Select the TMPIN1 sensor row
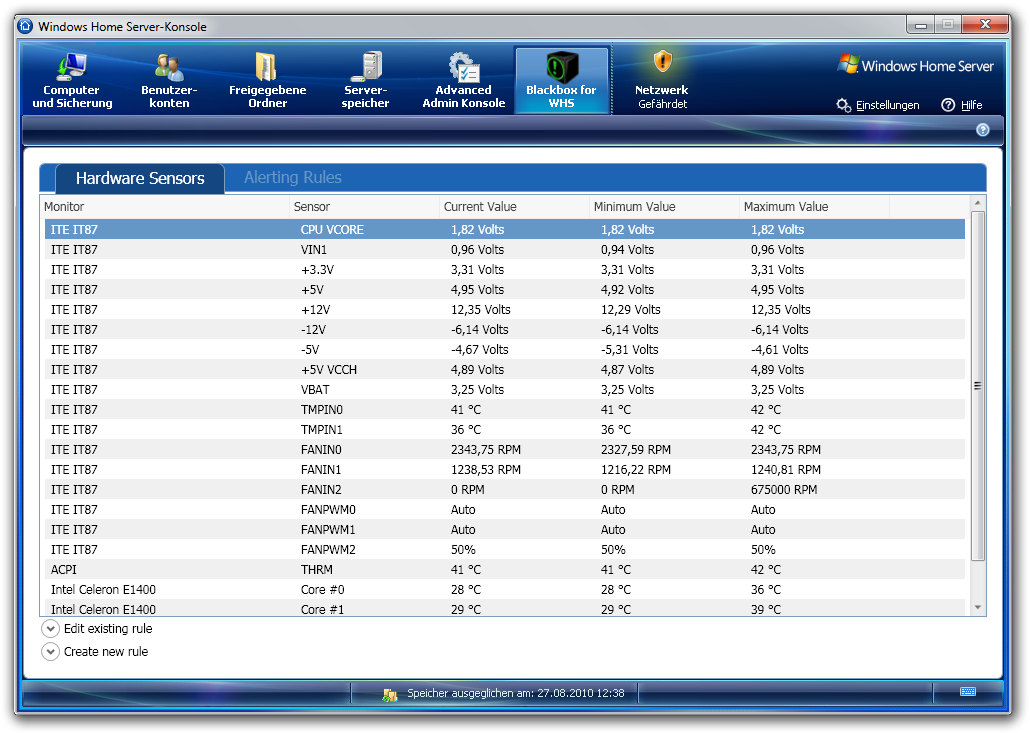Screen dimensions: 1030x733 (504, 430)
